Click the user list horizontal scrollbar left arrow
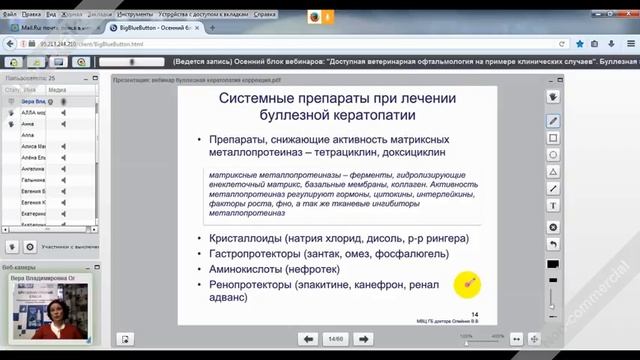The image size is (640, 360). pos(5,230)
